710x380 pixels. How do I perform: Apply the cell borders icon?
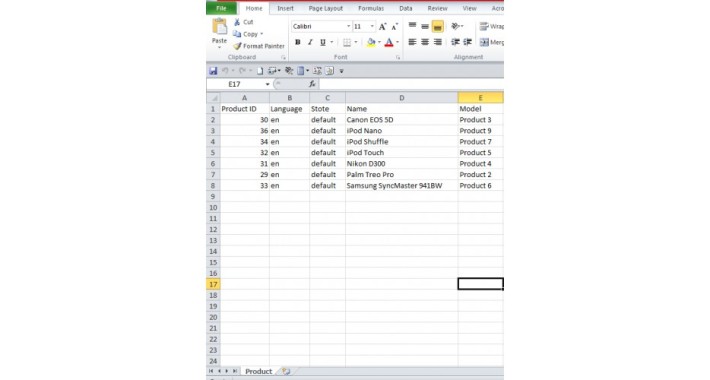(x=347, y=42)
